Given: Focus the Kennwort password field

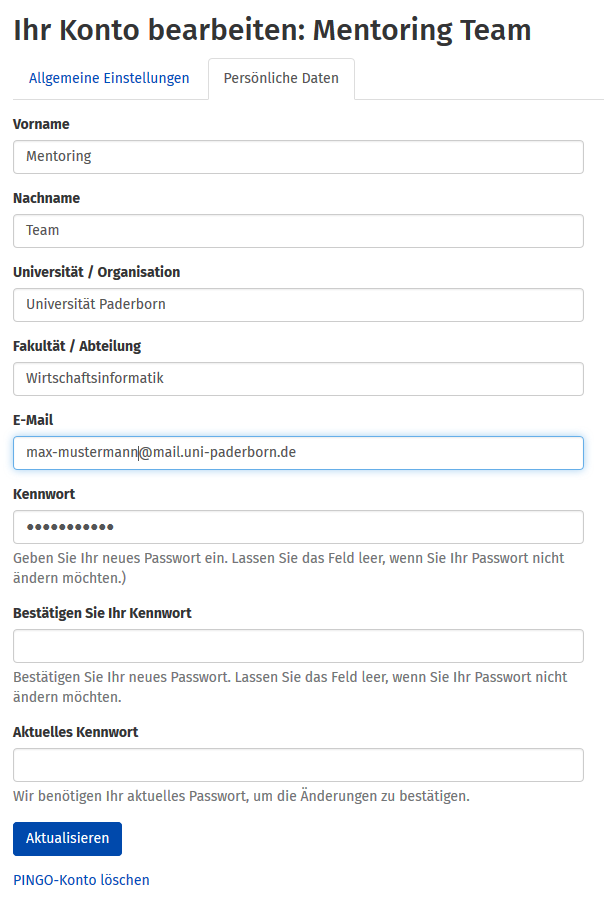Looking at the screenshot, I should tap(298, 527).
